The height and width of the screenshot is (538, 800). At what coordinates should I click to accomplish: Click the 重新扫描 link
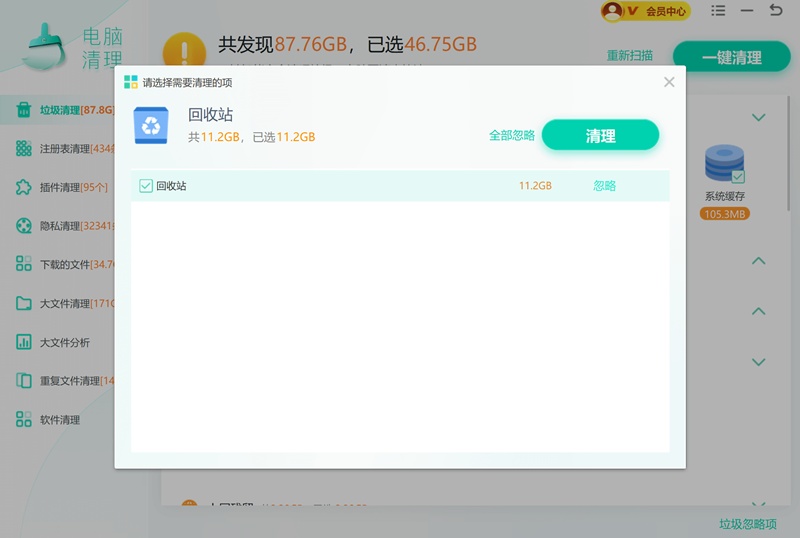(630, 55)
